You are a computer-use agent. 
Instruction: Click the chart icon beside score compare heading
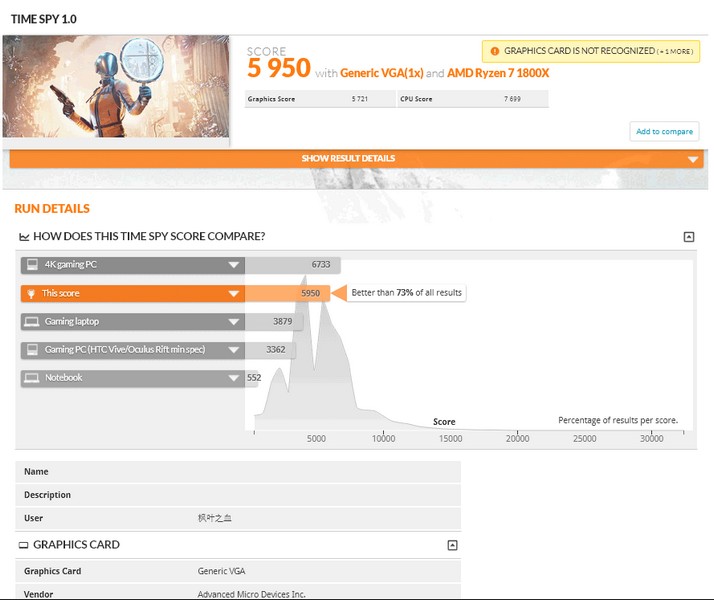pyautogui.click(x=24, y=237)
